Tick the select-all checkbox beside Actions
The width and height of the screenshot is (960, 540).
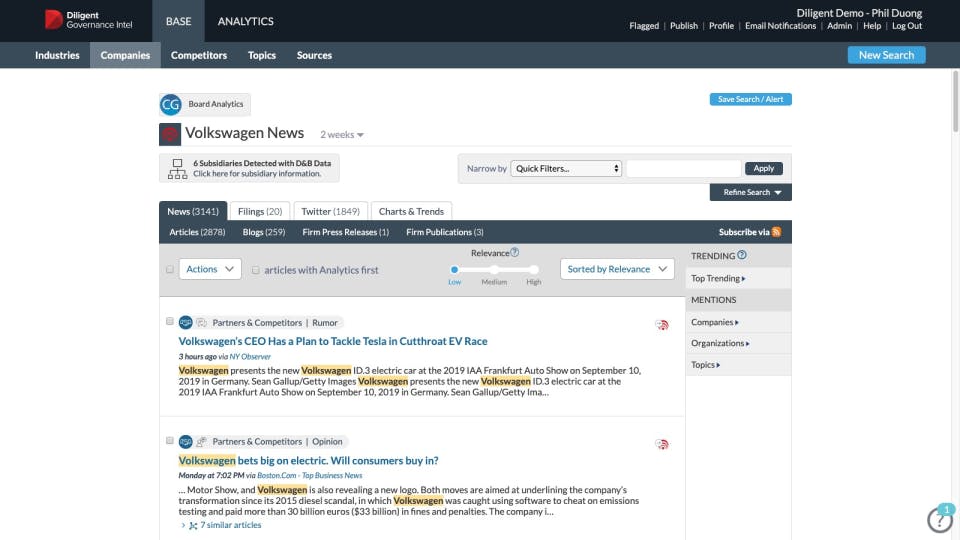click(170, 269)
